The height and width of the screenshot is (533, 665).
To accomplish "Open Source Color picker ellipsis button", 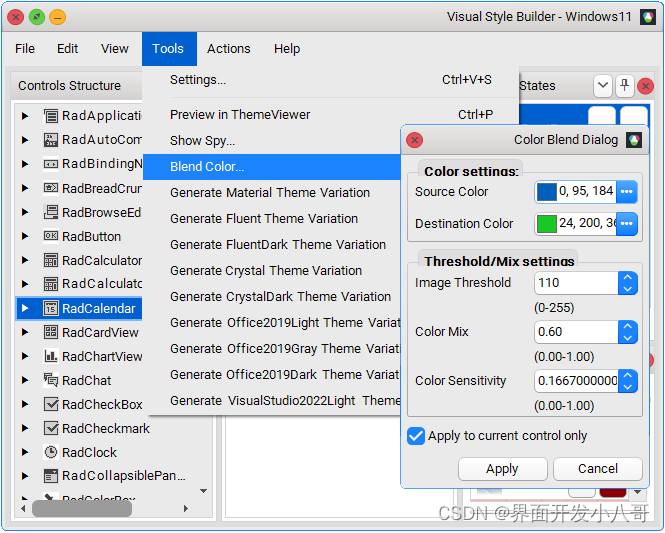I will (627, 192).
